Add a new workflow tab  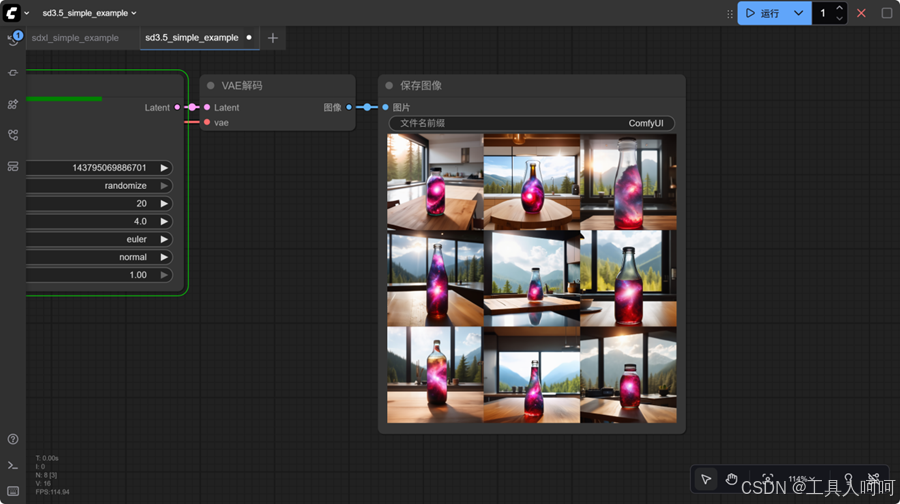[273, 38]
